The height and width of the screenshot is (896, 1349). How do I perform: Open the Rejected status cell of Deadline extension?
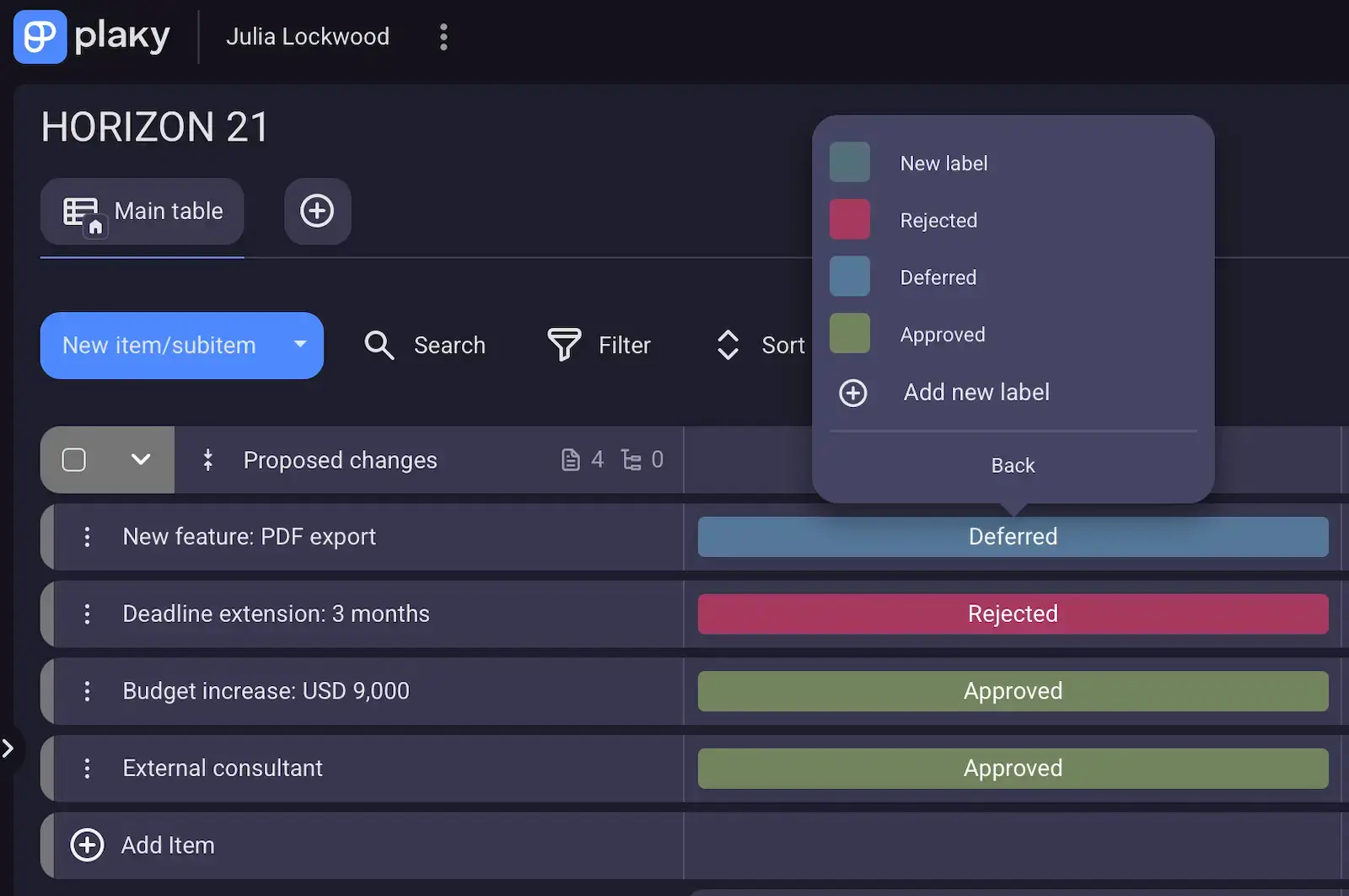point(1013,614)
